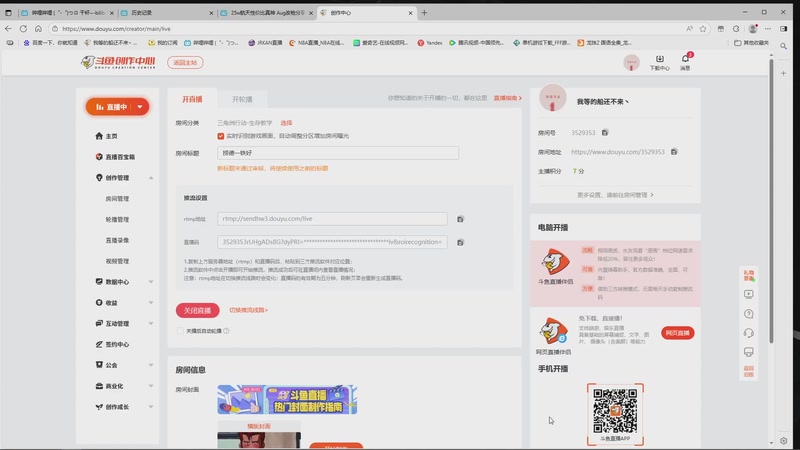The height and width of the screenshot is (450, 800).
Task: Open 直播百宝箱 in the sidebar
Action: (115, 157)
